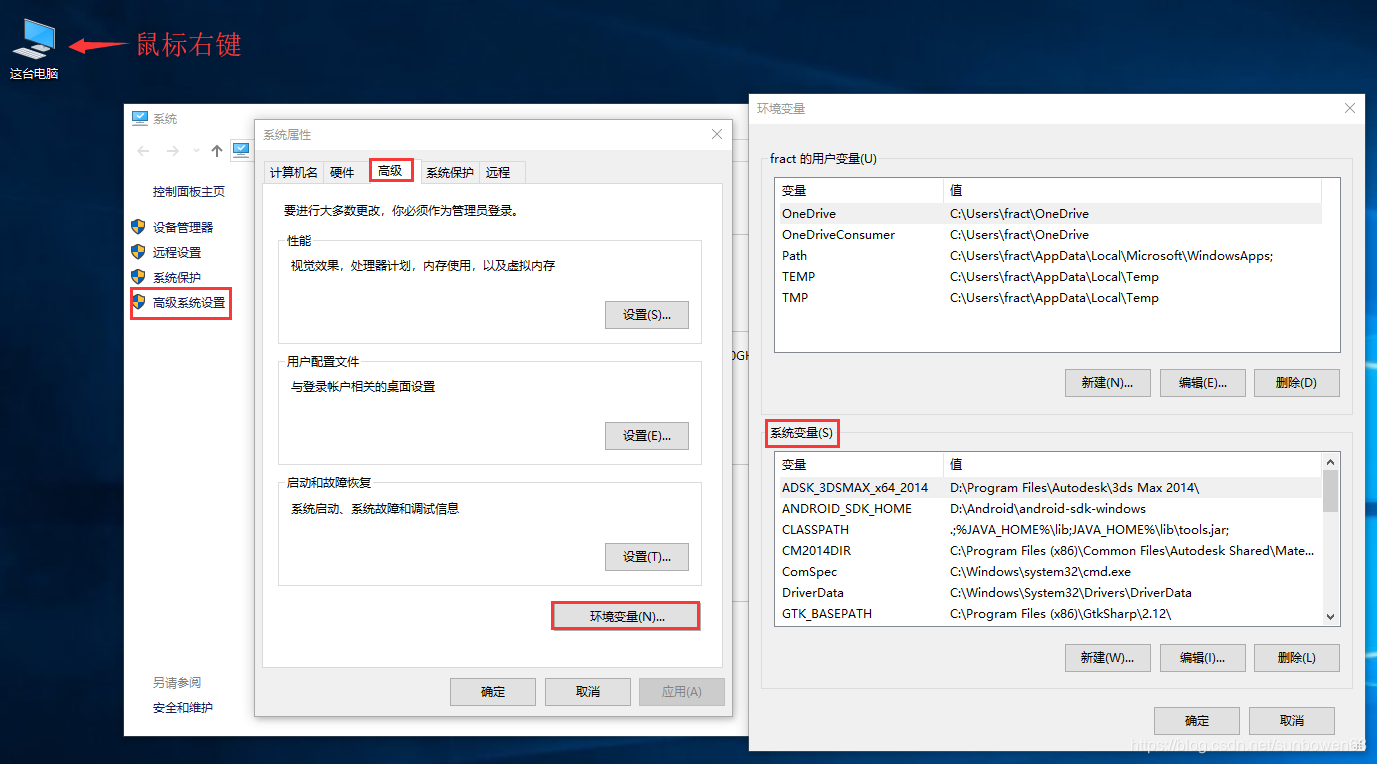1377x764 pixels.
Task: Open 安全和维护 link
Action: (x=183, y=707)
